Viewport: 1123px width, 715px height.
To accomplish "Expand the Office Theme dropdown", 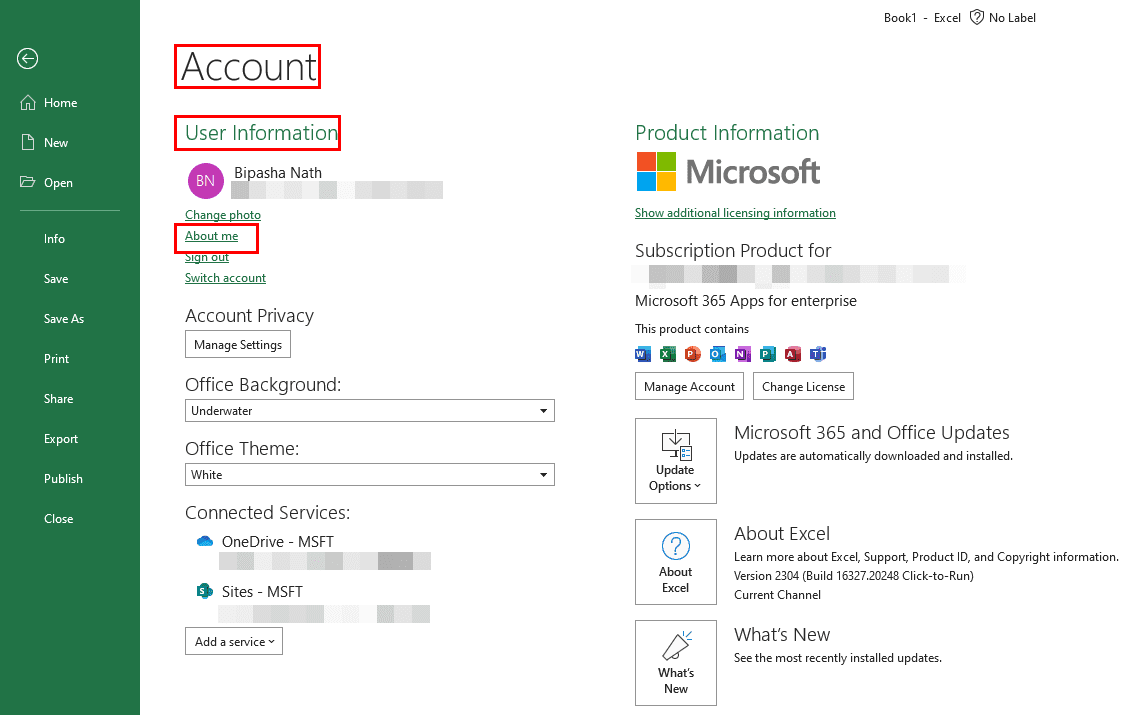I will (370, 474).
